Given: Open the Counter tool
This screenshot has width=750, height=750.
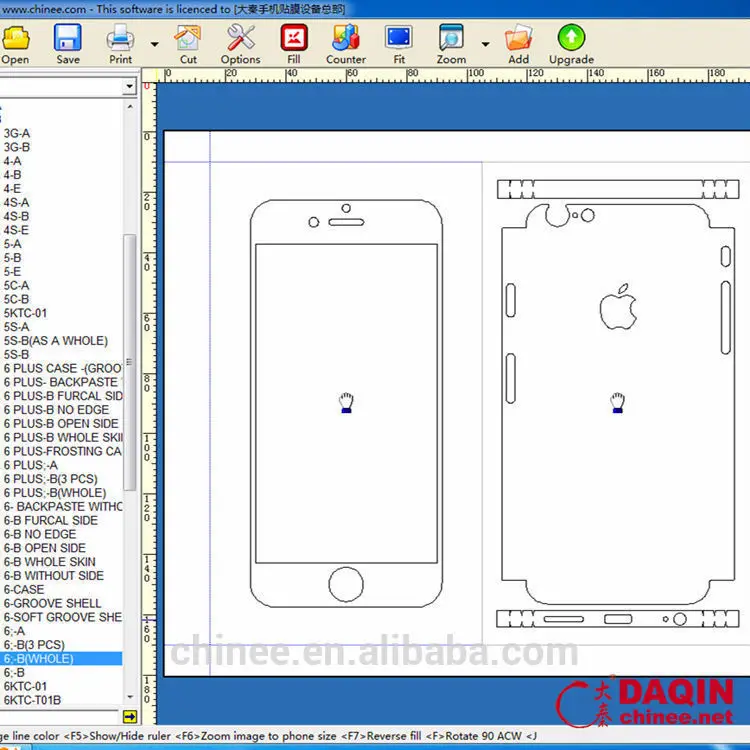Looking at the screenshot, I should (345, 41).
